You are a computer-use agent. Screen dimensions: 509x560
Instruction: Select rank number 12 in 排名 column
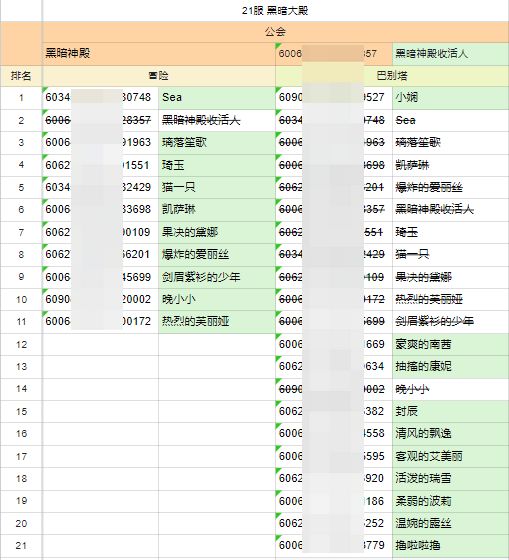(21, 344)
